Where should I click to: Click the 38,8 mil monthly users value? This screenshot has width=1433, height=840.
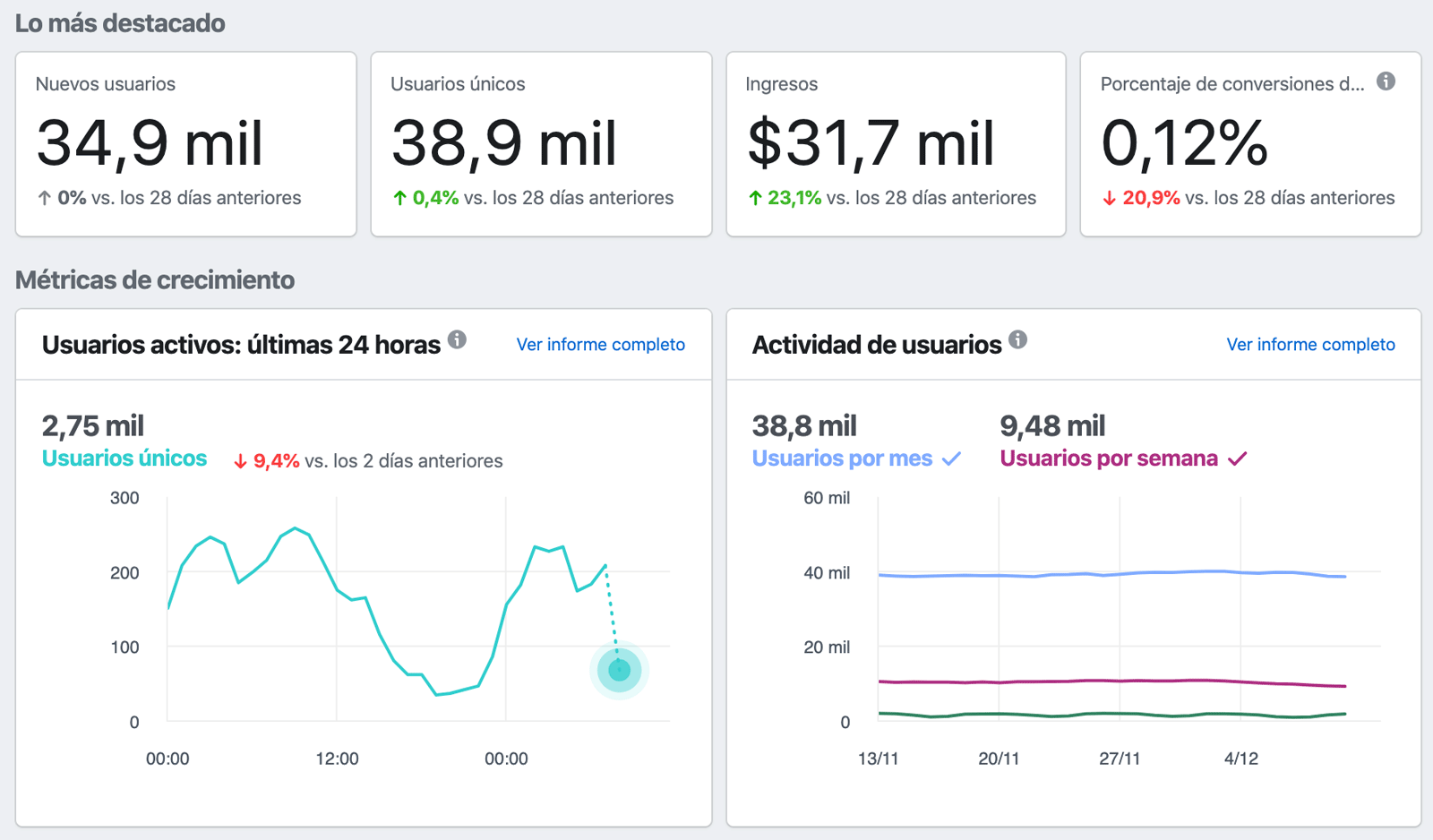point(804,425)
